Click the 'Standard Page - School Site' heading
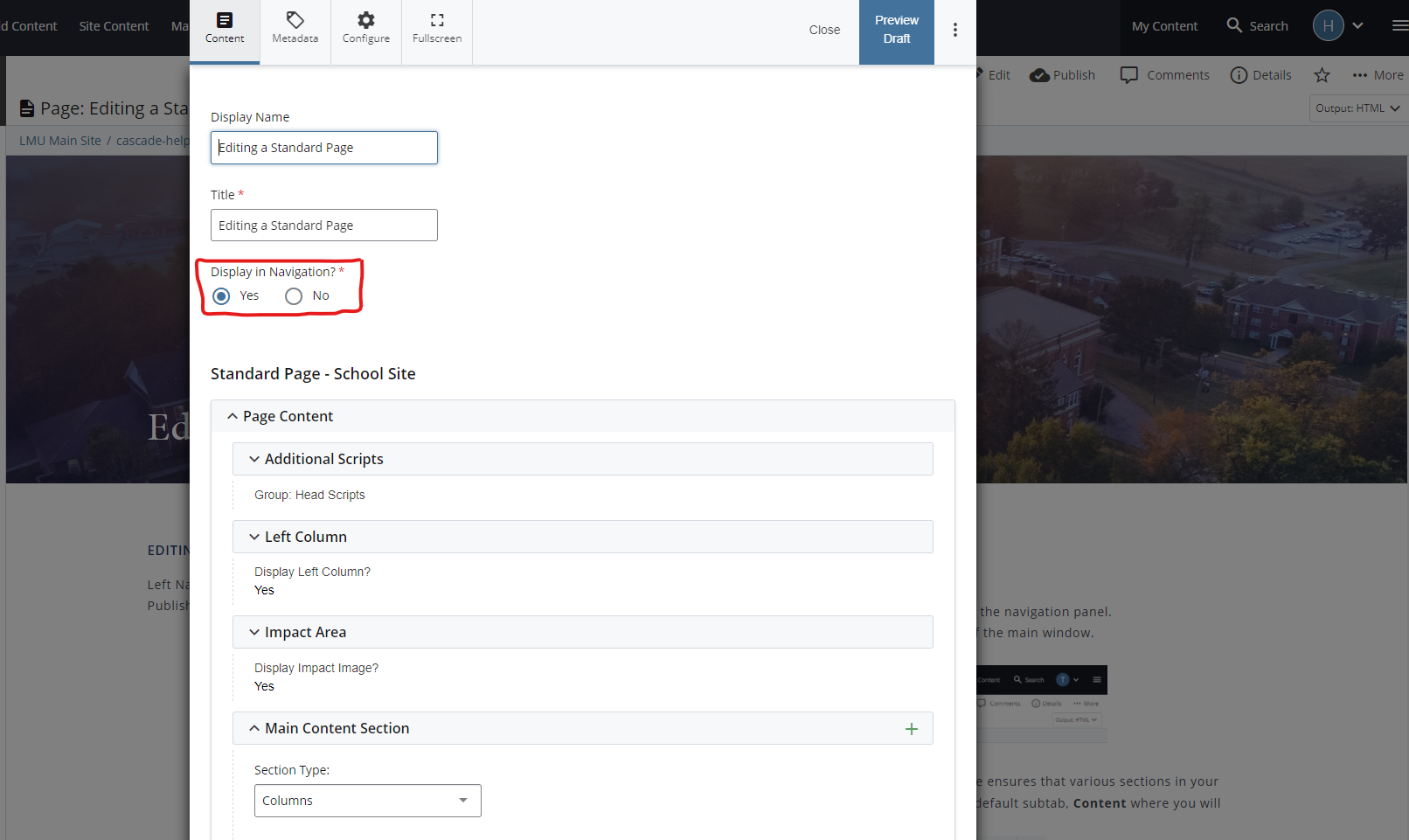The image size is (1409, 840). click(x=313, y=374)
